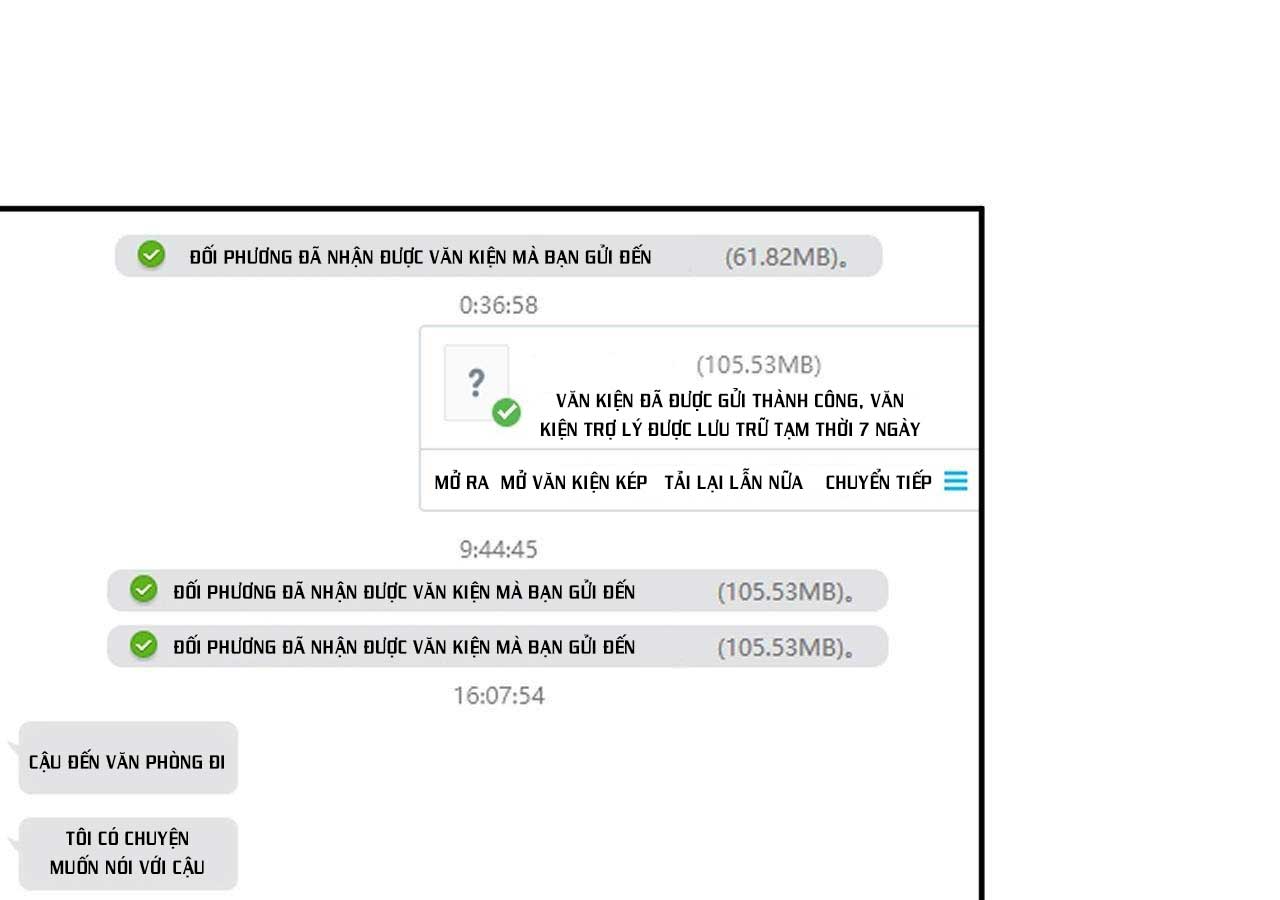Click the green check icon of the 61.82MB notice
This screenshot has width=1280, height=900.
pyautogui.click(x=151, y=255)
